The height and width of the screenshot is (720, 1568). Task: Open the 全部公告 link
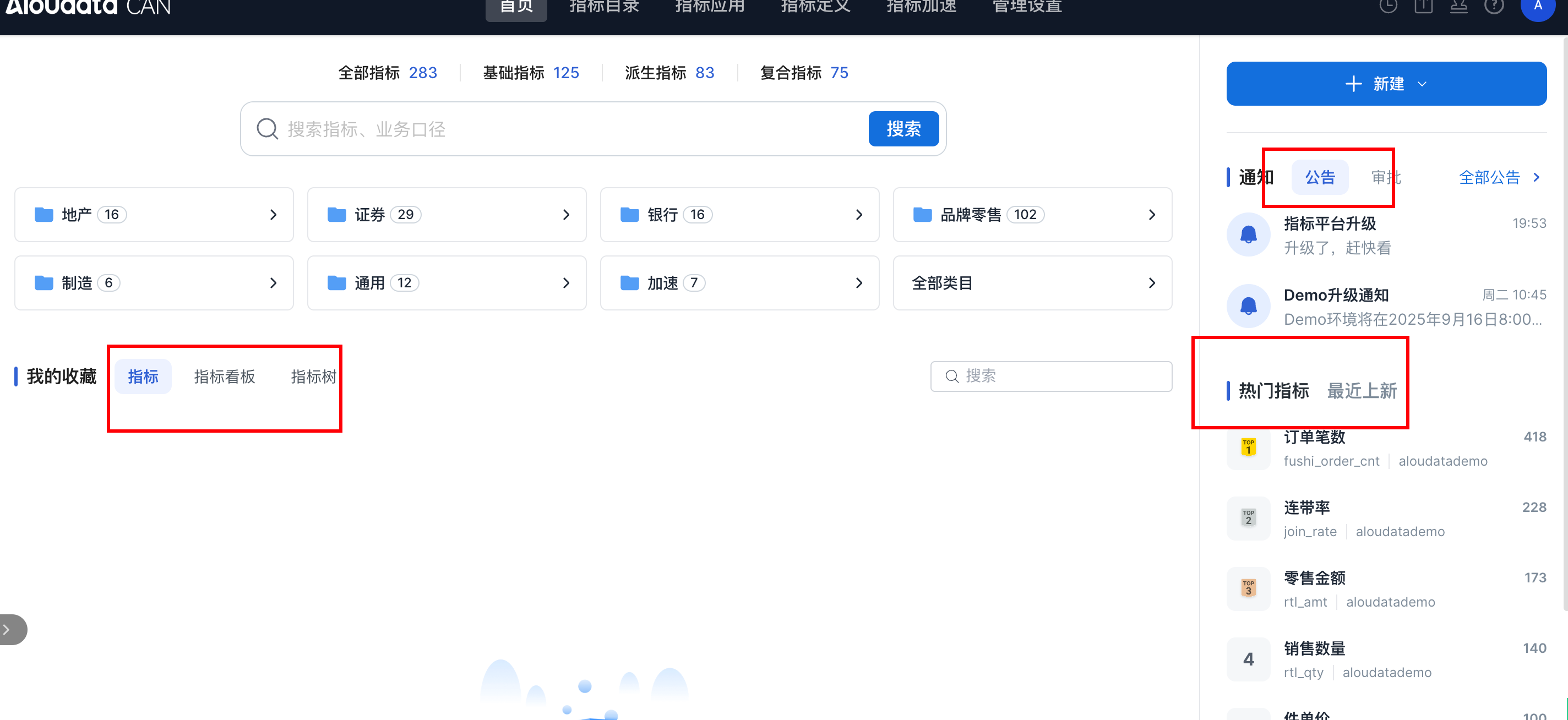tap(1499, 177)
